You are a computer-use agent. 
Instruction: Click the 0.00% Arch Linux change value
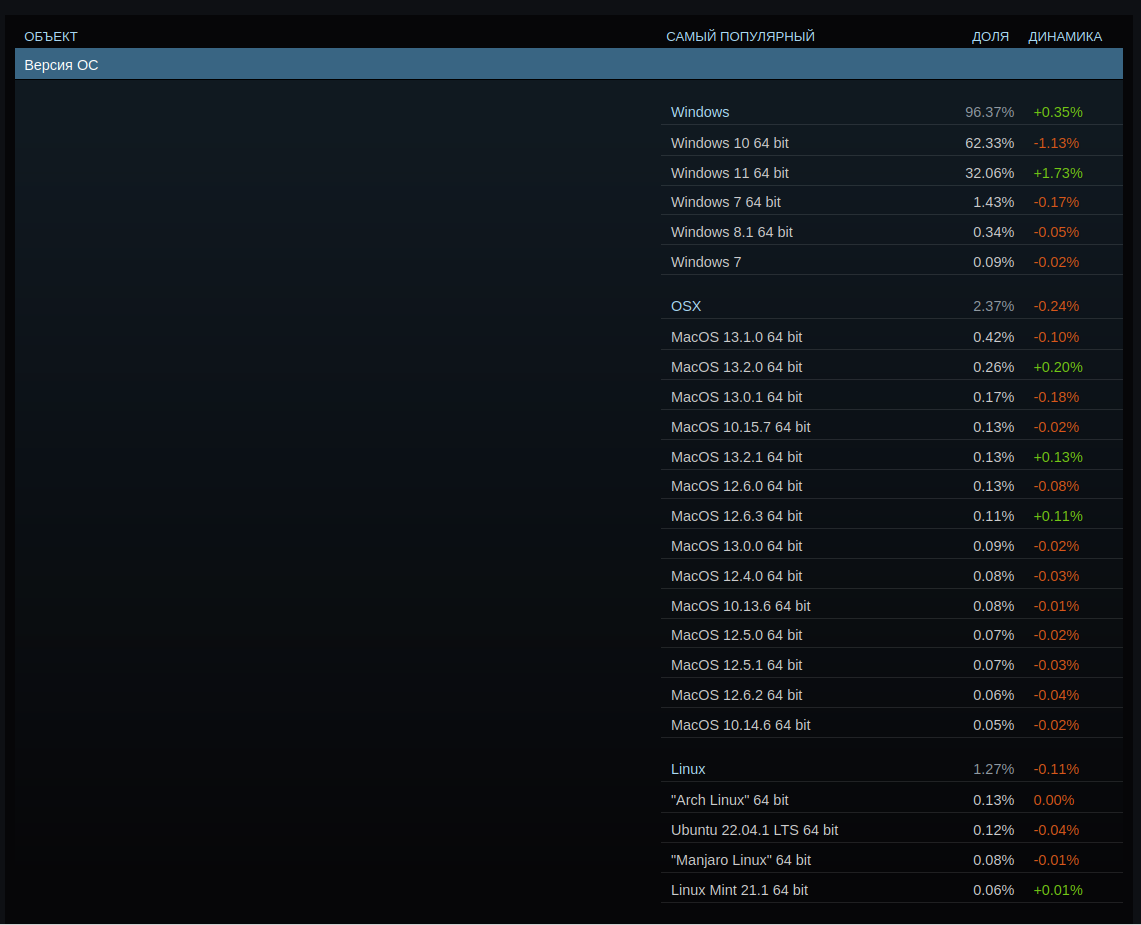tap(1054, 799)
